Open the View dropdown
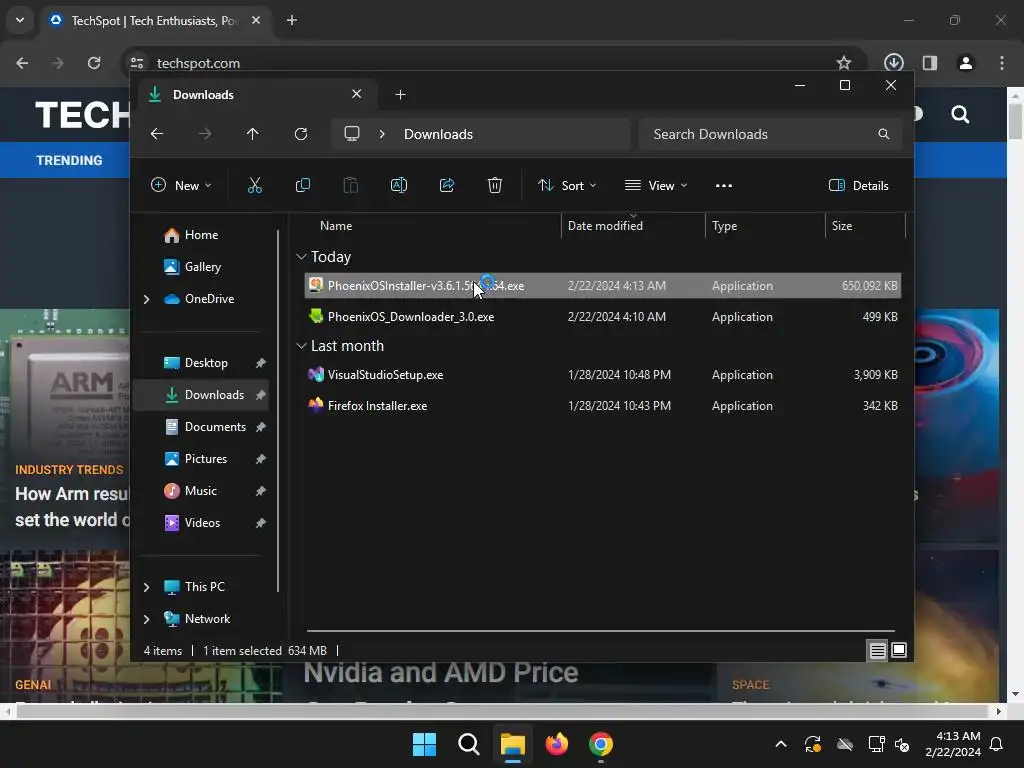 coord(656,185)
